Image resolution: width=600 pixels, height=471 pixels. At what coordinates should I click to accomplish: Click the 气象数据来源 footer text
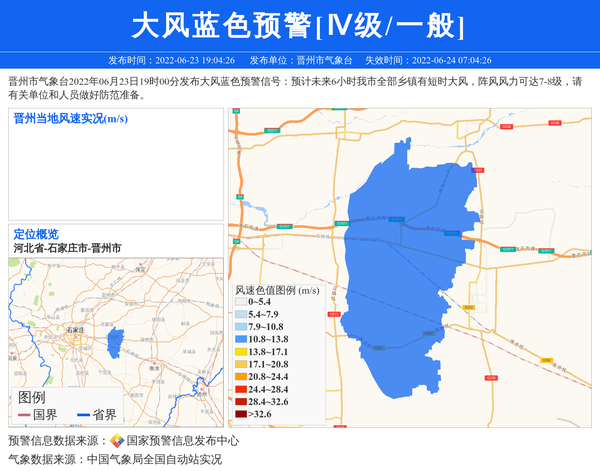click(x=115, y=459)
